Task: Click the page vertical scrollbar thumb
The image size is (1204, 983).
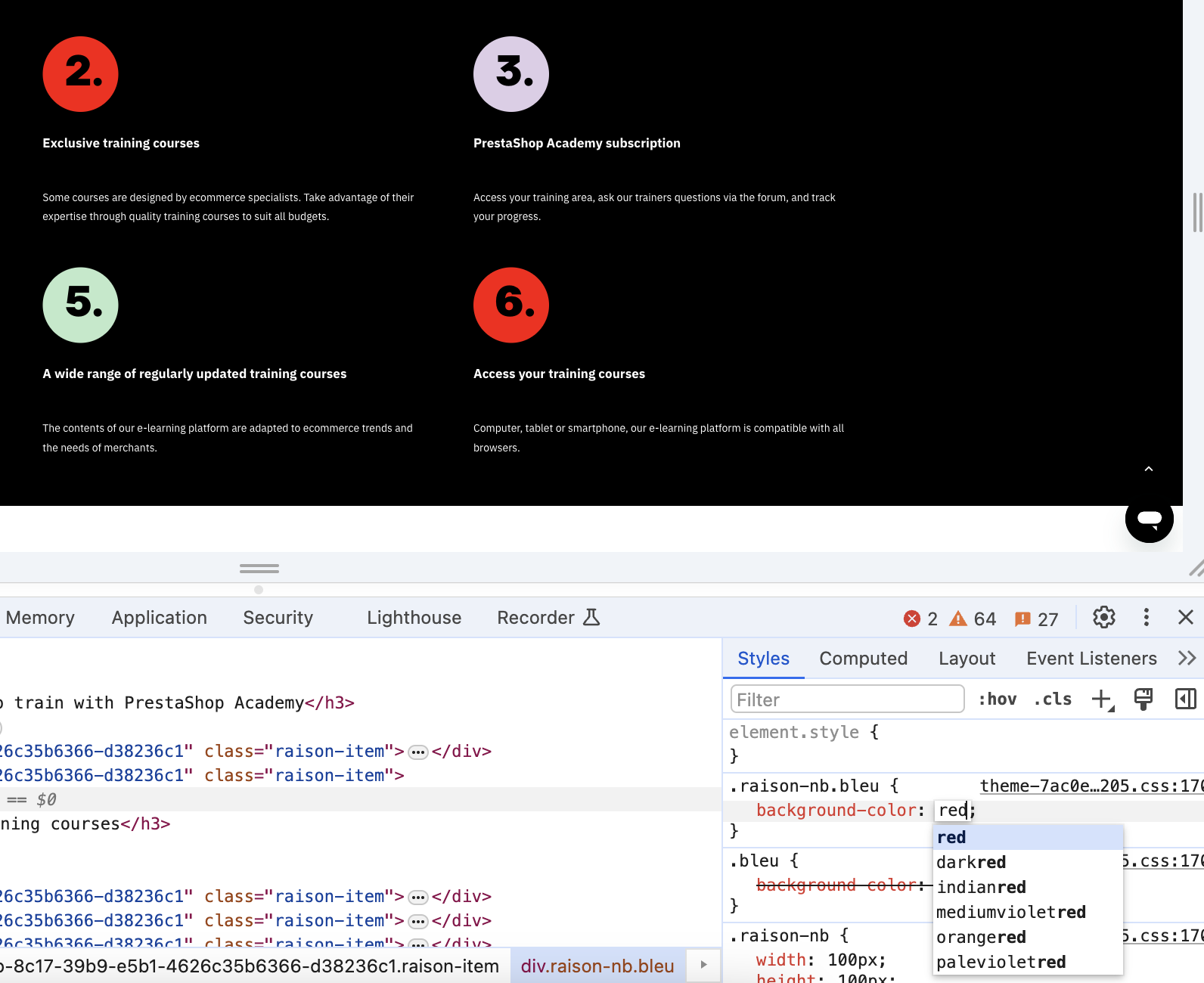Action: coord(1196,212)
